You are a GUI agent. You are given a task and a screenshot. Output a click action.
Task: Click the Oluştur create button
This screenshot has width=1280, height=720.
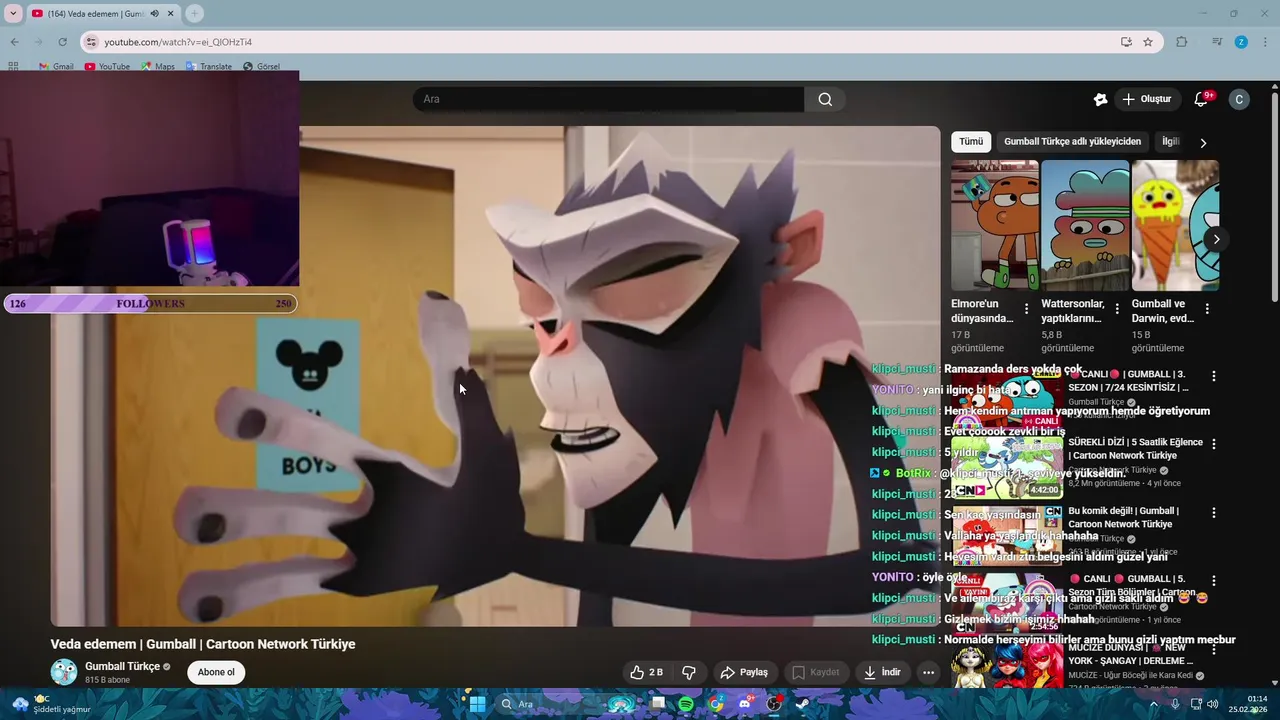(x=1146, y=99)
